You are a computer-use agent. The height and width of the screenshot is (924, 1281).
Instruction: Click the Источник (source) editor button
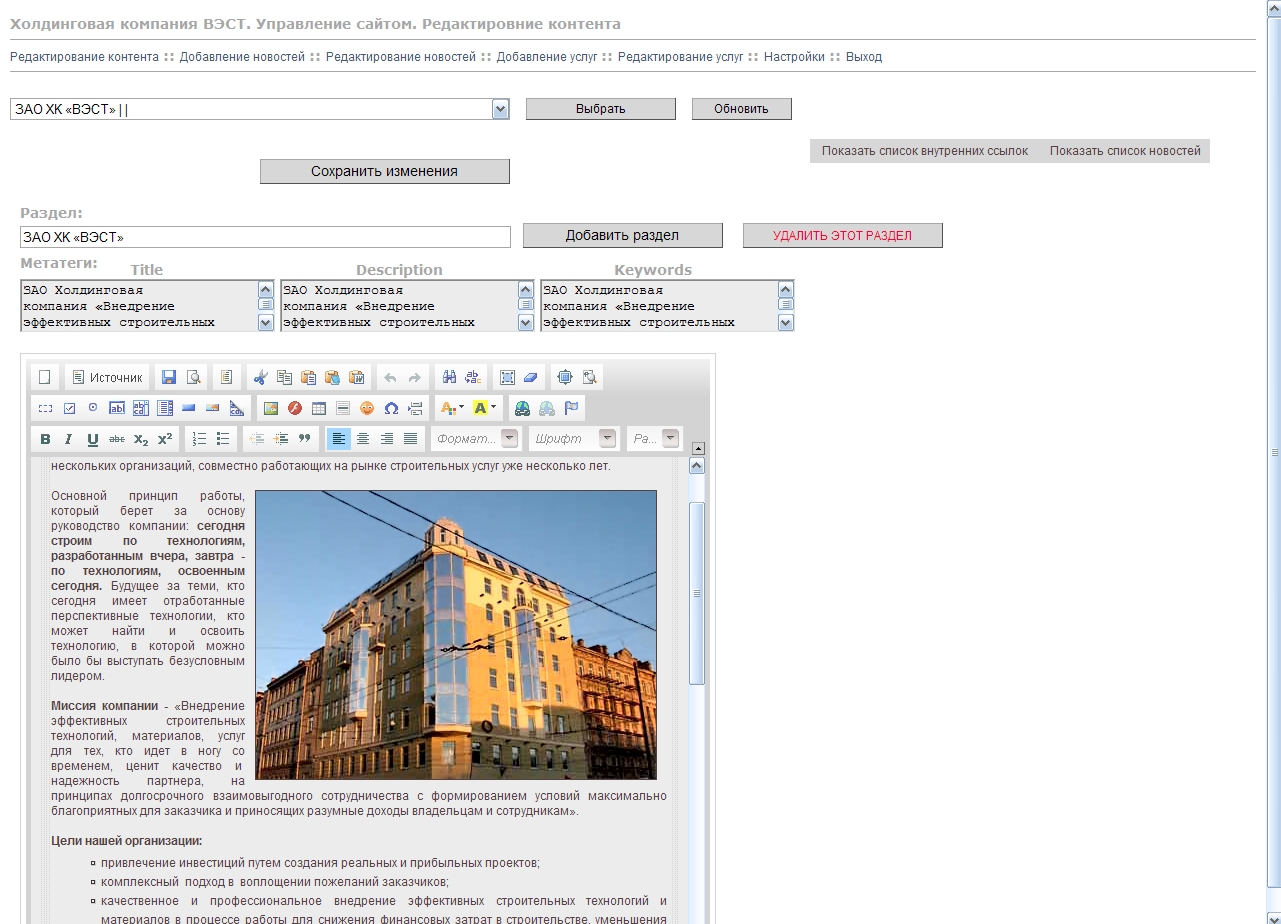[x=107, y=377]
